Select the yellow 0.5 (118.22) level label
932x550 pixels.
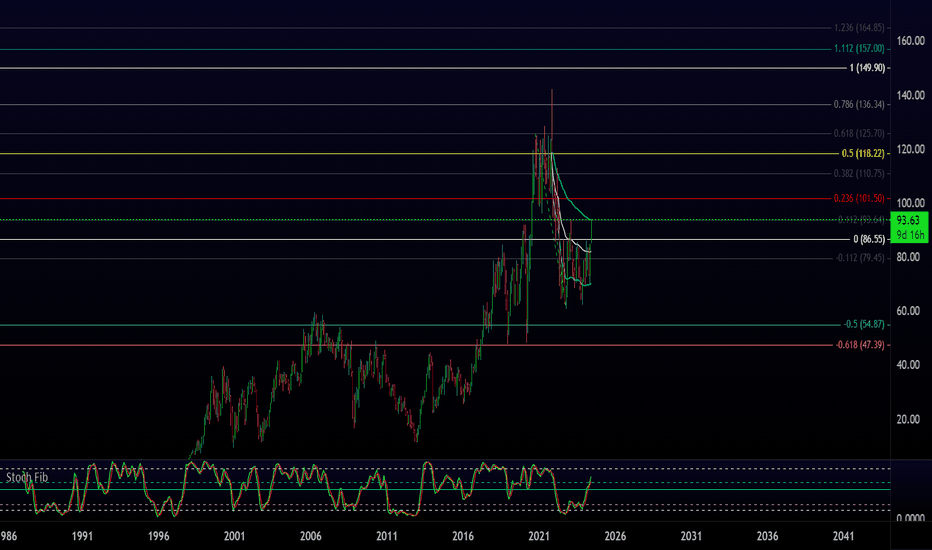pyautogui.click(x=862, y=153)
